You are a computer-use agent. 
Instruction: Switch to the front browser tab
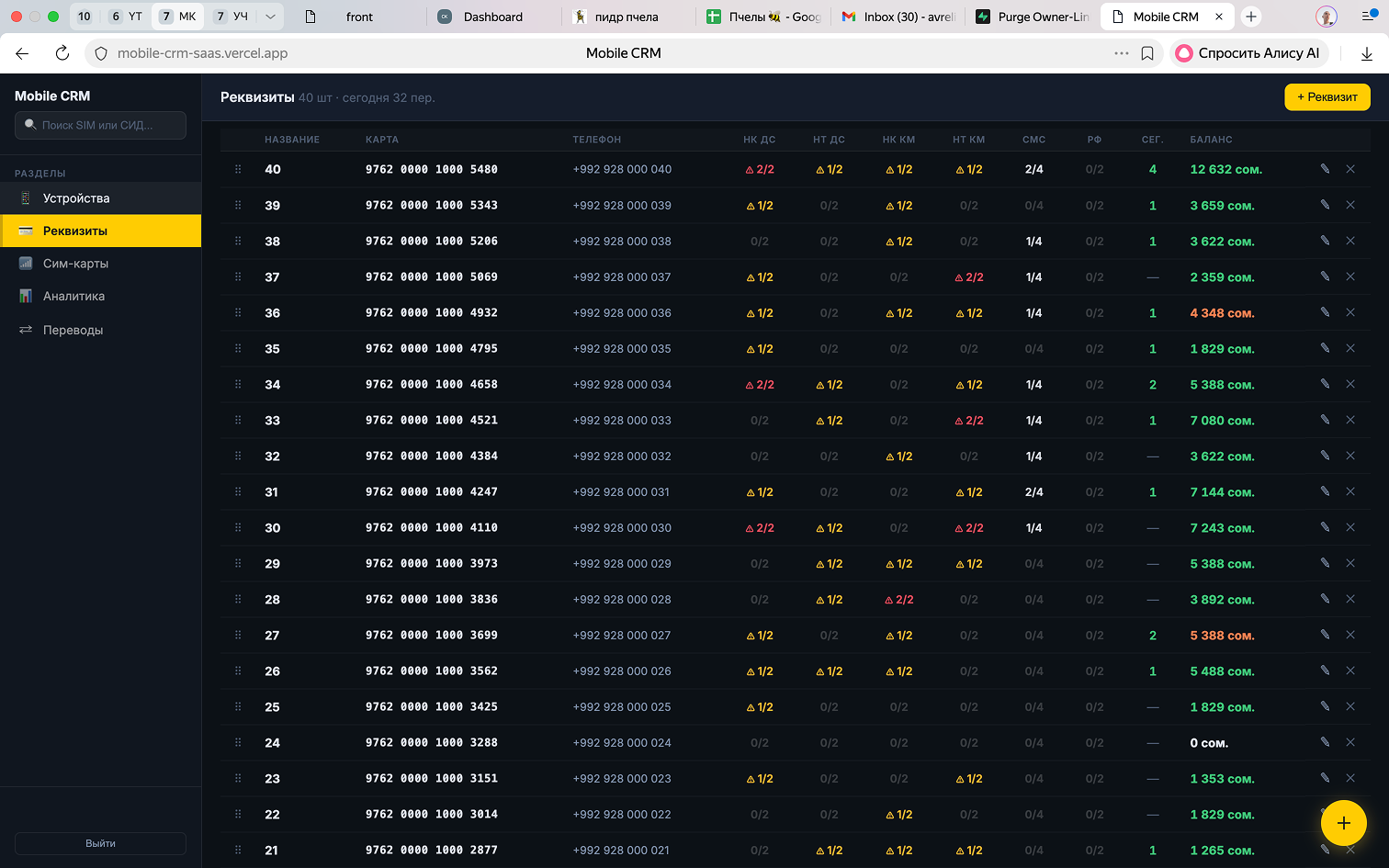pos(358,17)
